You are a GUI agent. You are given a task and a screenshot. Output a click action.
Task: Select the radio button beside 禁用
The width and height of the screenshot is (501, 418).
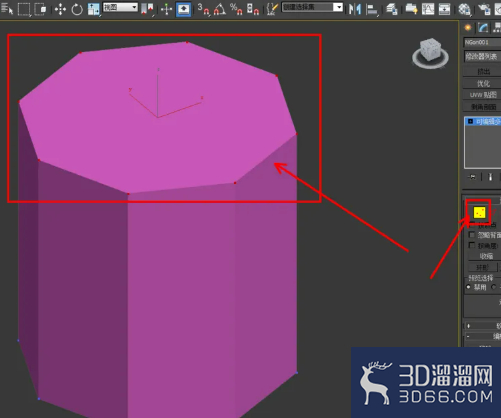(494, 287)
